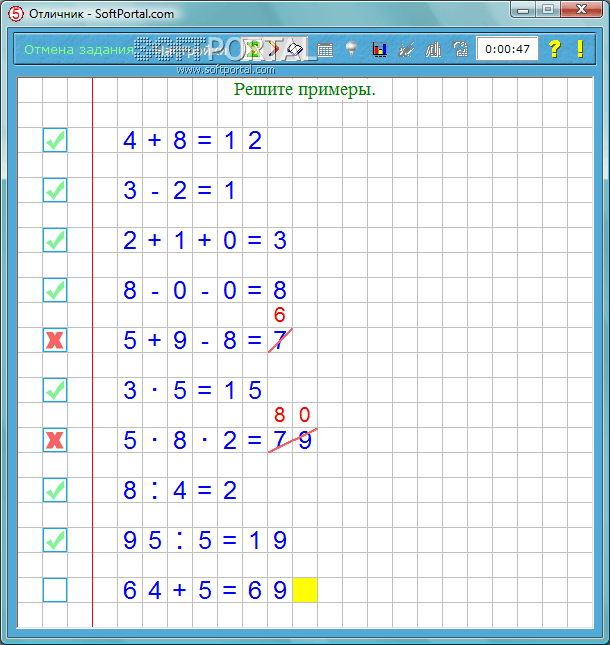Click the answer 12 in first example
Screen dimensions: 610x645
click(243, 140)
